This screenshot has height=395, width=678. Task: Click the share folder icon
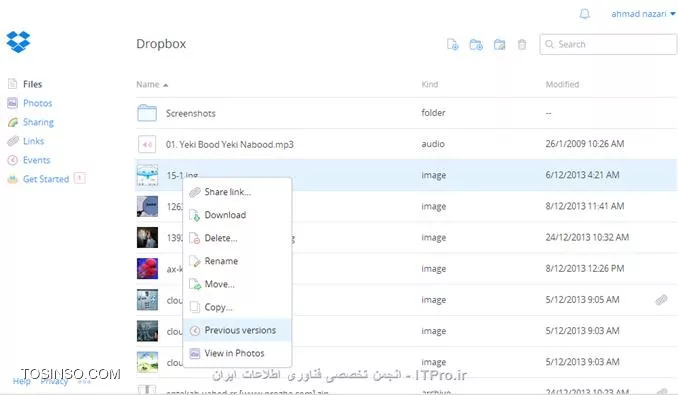(x=499, y=45)
